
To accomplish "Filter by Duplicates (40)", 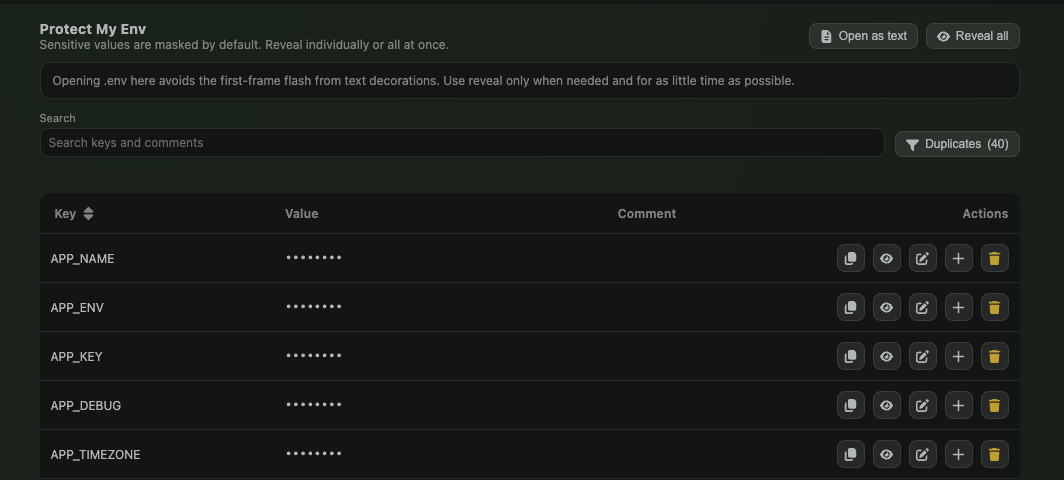I will click(957, 144).
